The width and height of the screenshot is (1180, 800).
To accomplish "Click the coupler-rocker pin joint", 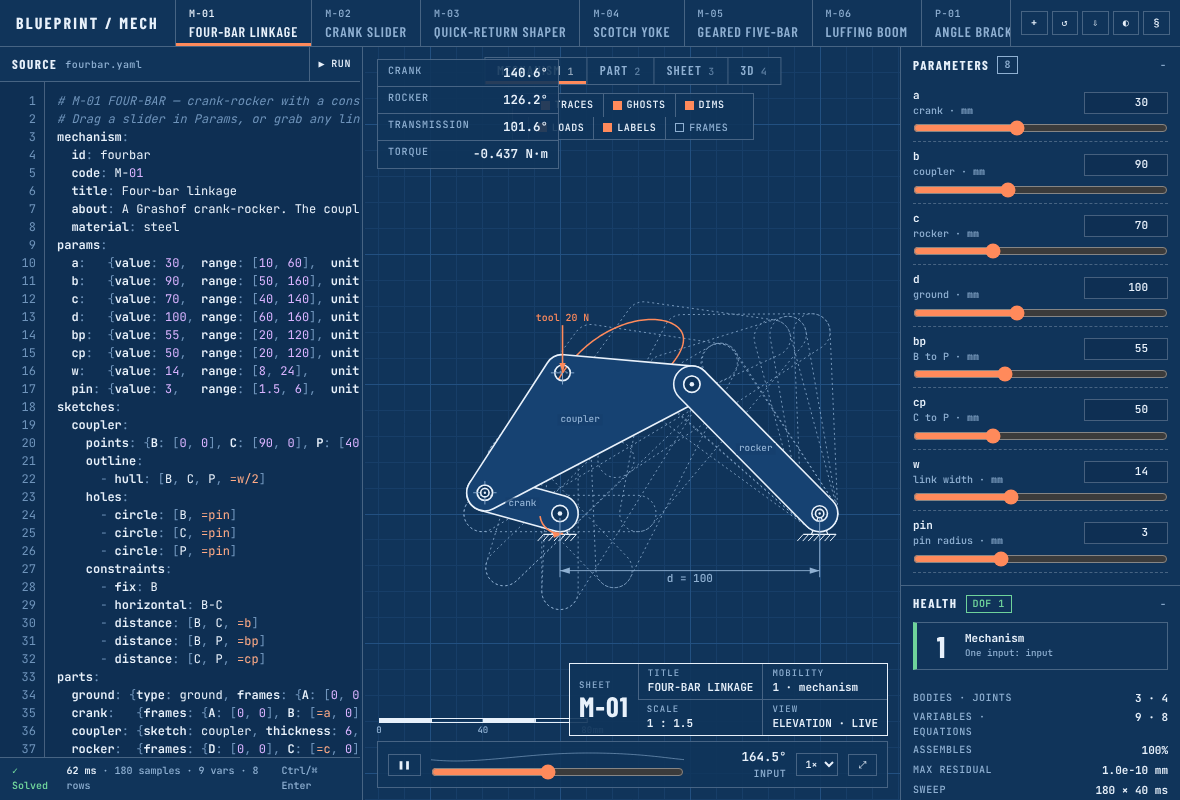I will click(692, 384).
